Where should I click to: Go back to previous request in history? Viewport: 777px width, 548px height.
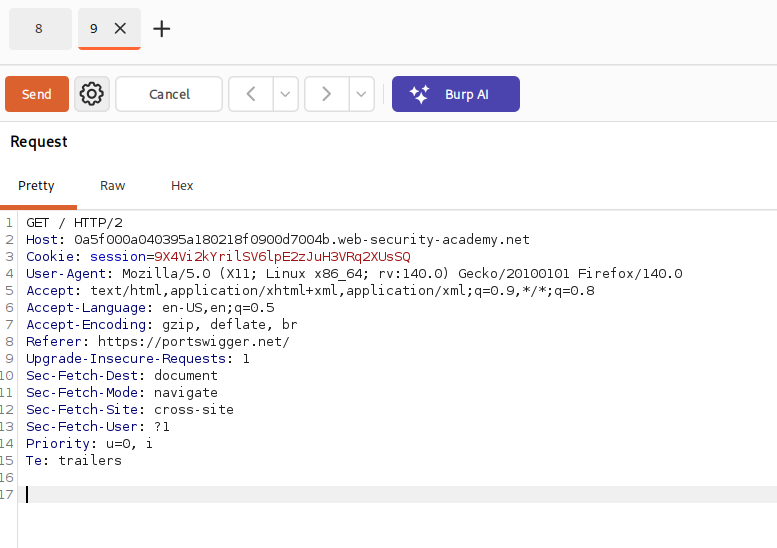251,94
